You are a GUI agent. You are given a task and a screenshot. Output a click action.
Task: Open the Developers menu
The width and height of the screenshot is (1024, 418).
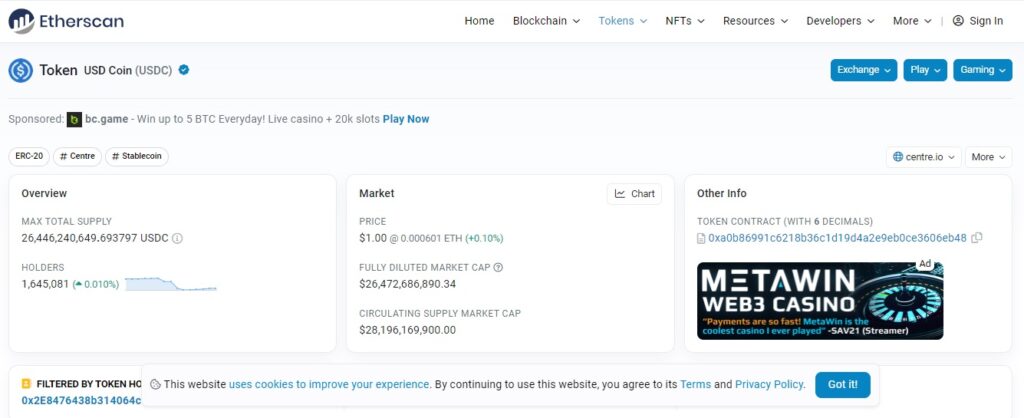pyautogui.click(x=840, y=21)
